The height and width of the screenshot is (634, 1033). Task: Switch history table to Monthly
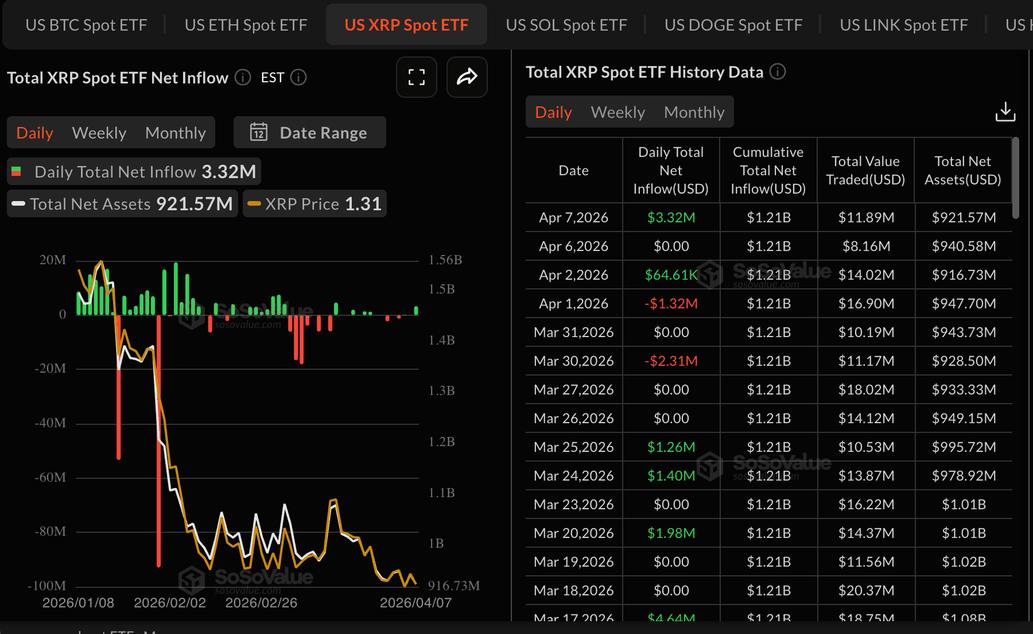(694, 112)
